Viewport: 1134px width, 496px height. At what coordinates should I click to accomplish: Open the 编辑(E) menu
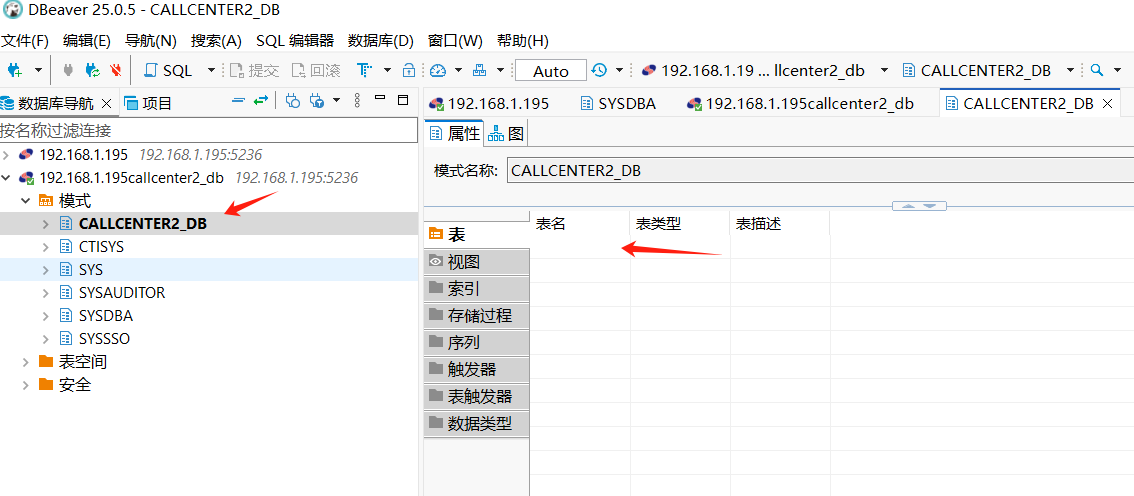click(x=87, y=40)
